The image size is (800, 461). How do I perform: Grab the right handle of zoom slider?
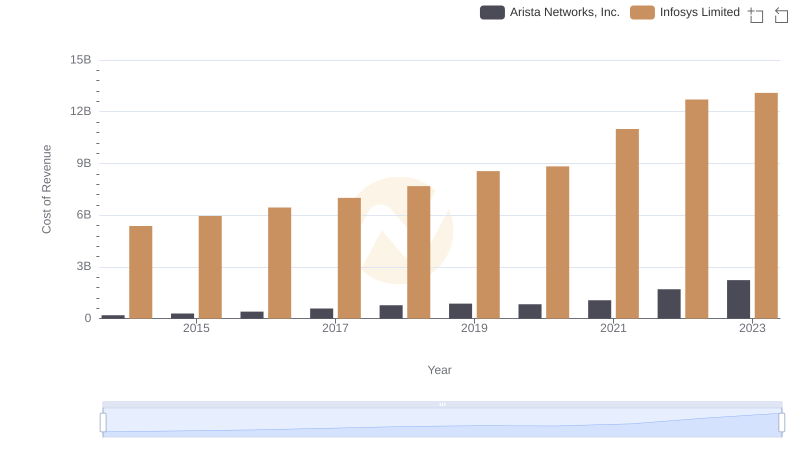(x=781, y=423)
